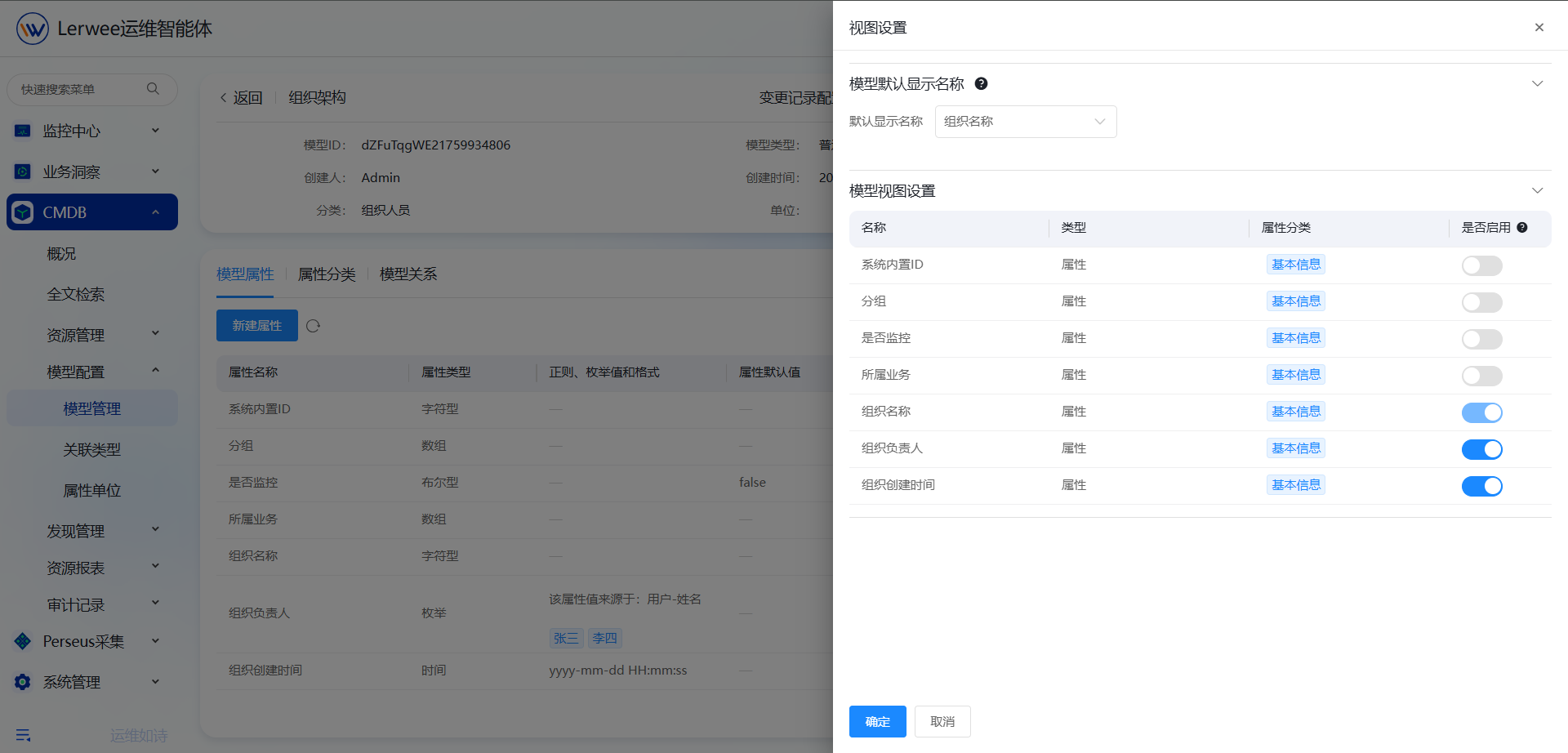Disable the 组织创建时间 switch
The image size is (1568, 753).
(1482, 486)
